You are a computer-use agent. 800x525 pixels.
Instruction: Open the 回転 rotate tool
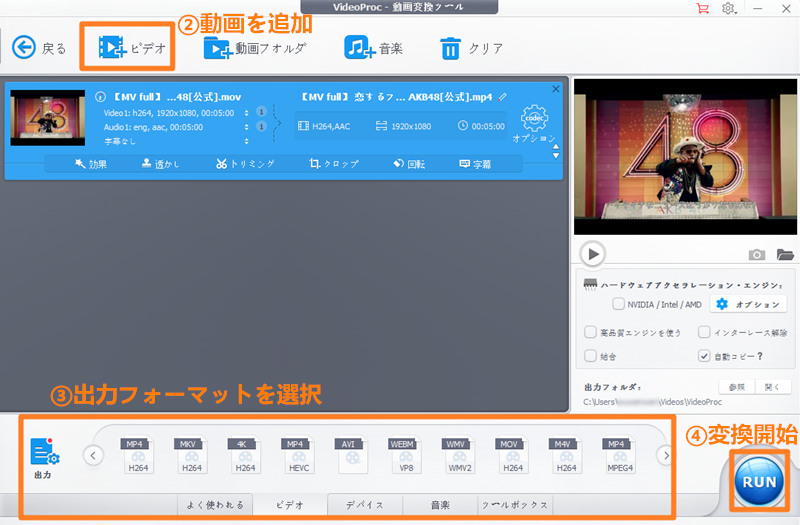tap(409, 164)
